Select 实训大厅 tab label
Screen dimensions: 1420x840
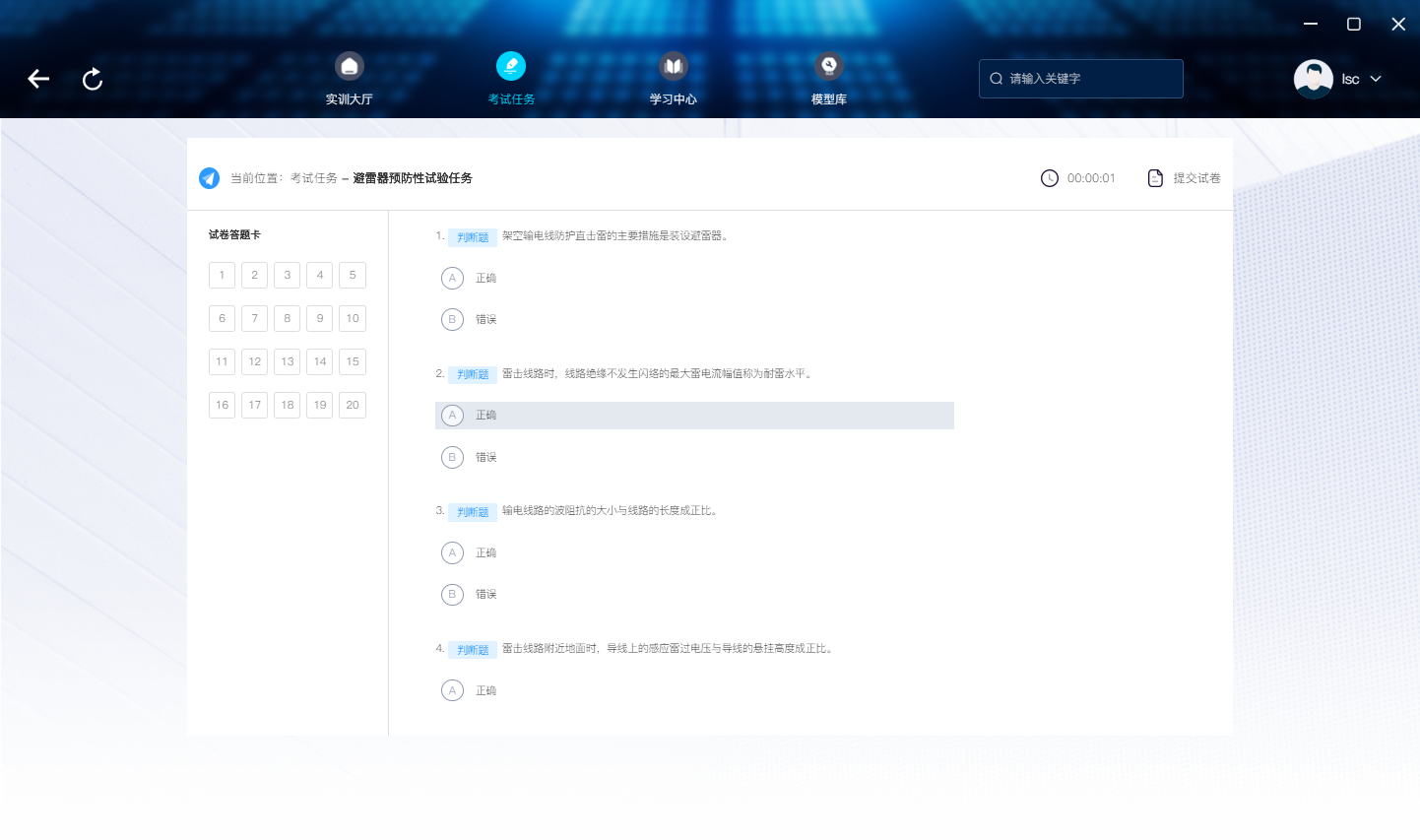click(x=350, y=99)
